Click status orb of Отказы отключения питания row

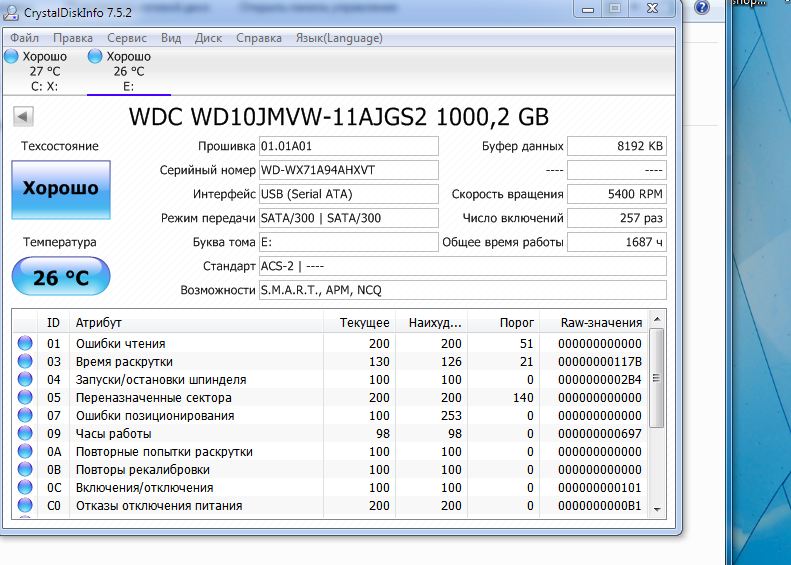coord(25,505)
